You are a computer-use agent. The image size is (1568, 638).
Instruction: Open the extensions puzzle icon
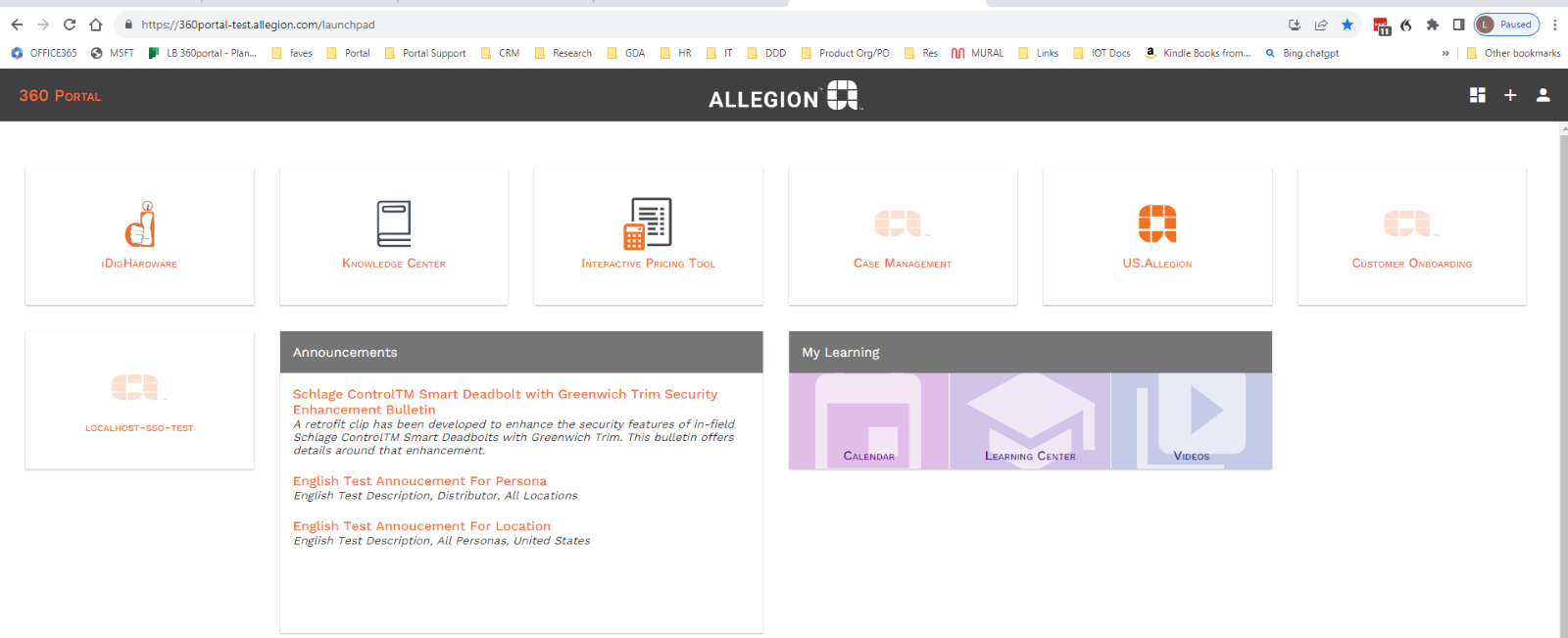tap(1432, 25)
